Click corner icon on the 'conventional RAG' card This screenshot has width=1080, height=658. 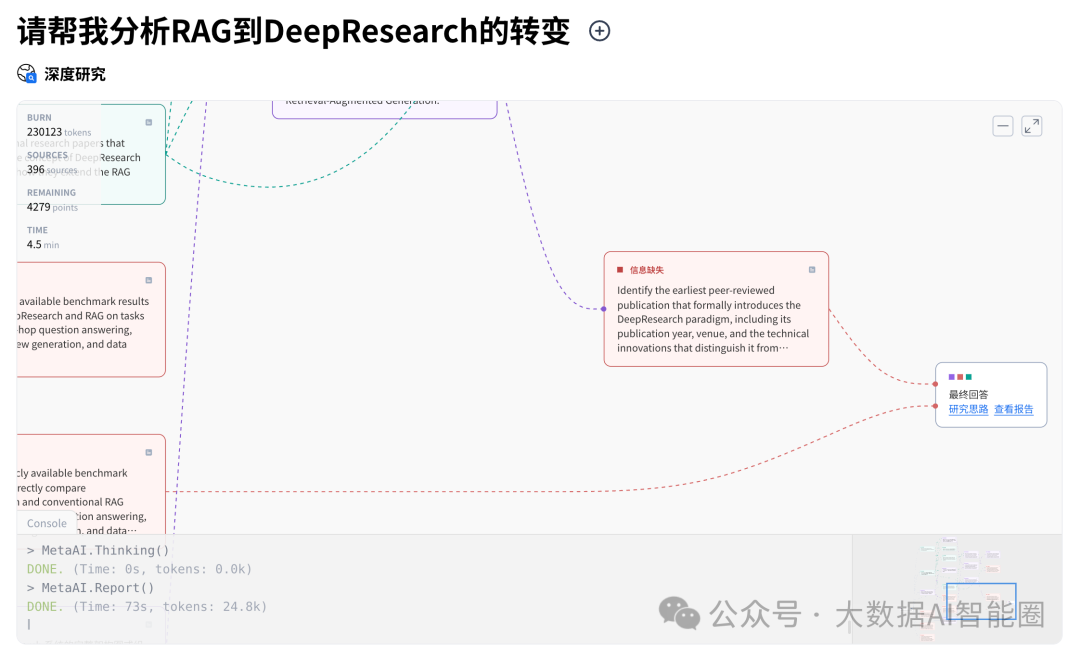[149, 453]
